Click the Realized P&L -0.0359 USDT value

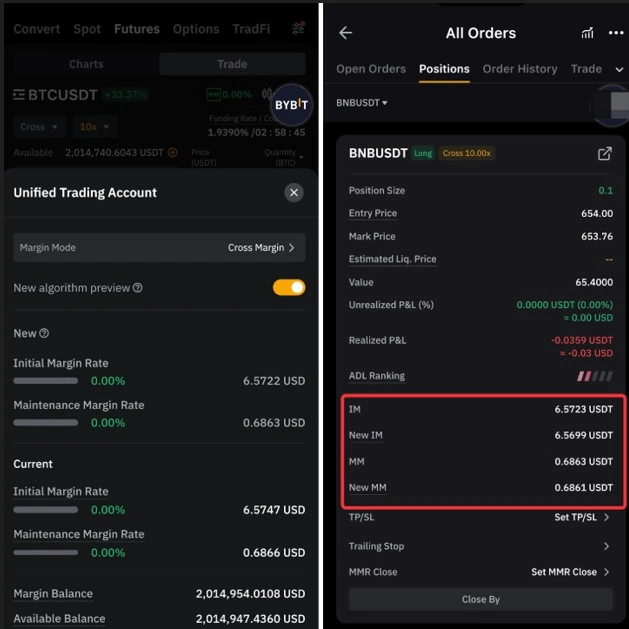point(582,341)
